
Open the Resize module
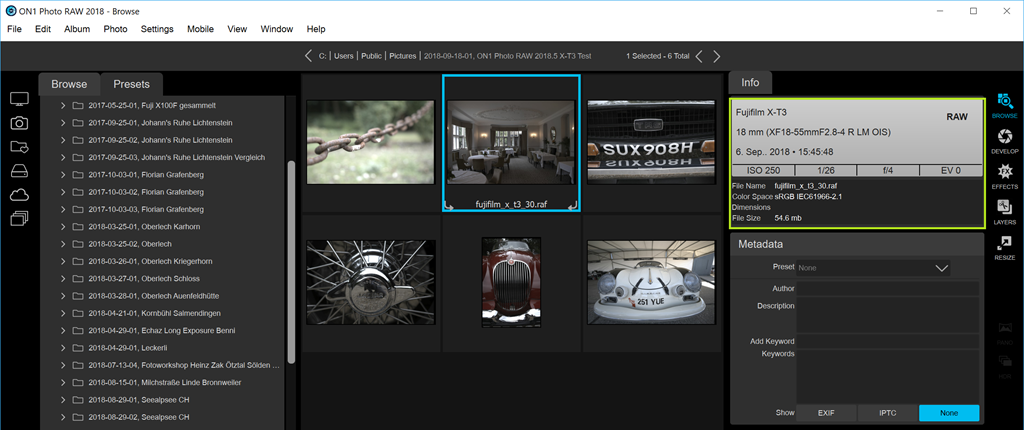1004,246
